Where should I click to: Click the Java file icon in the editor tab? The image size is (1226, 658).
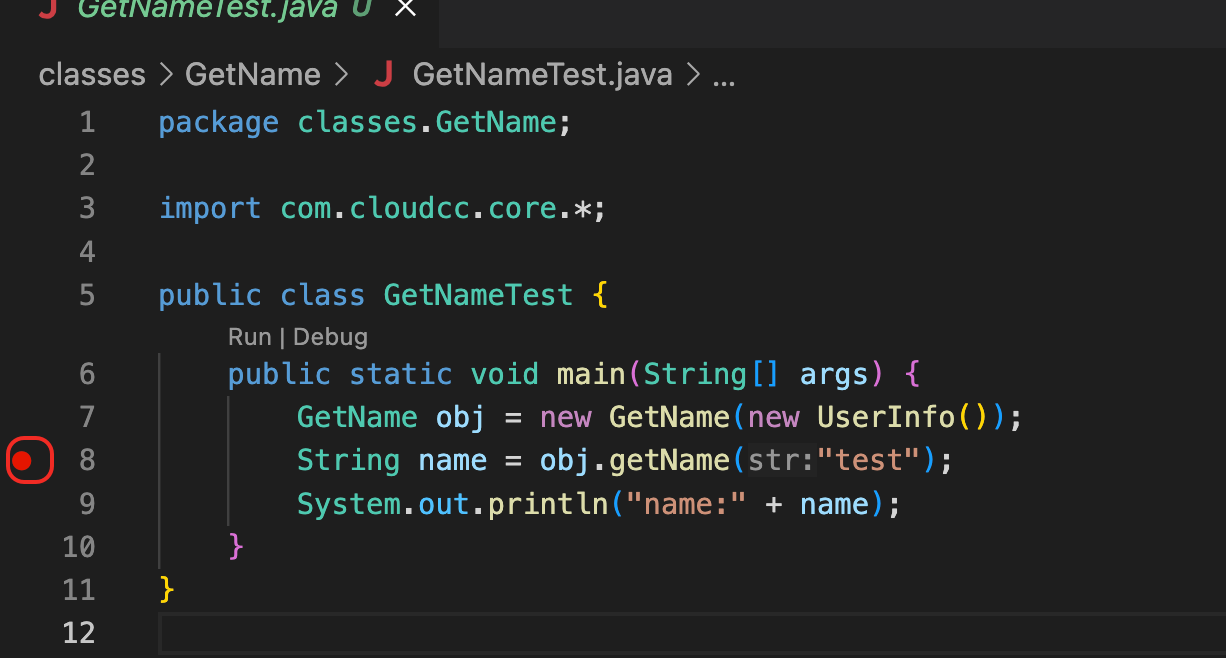click(x=46, y=9)
